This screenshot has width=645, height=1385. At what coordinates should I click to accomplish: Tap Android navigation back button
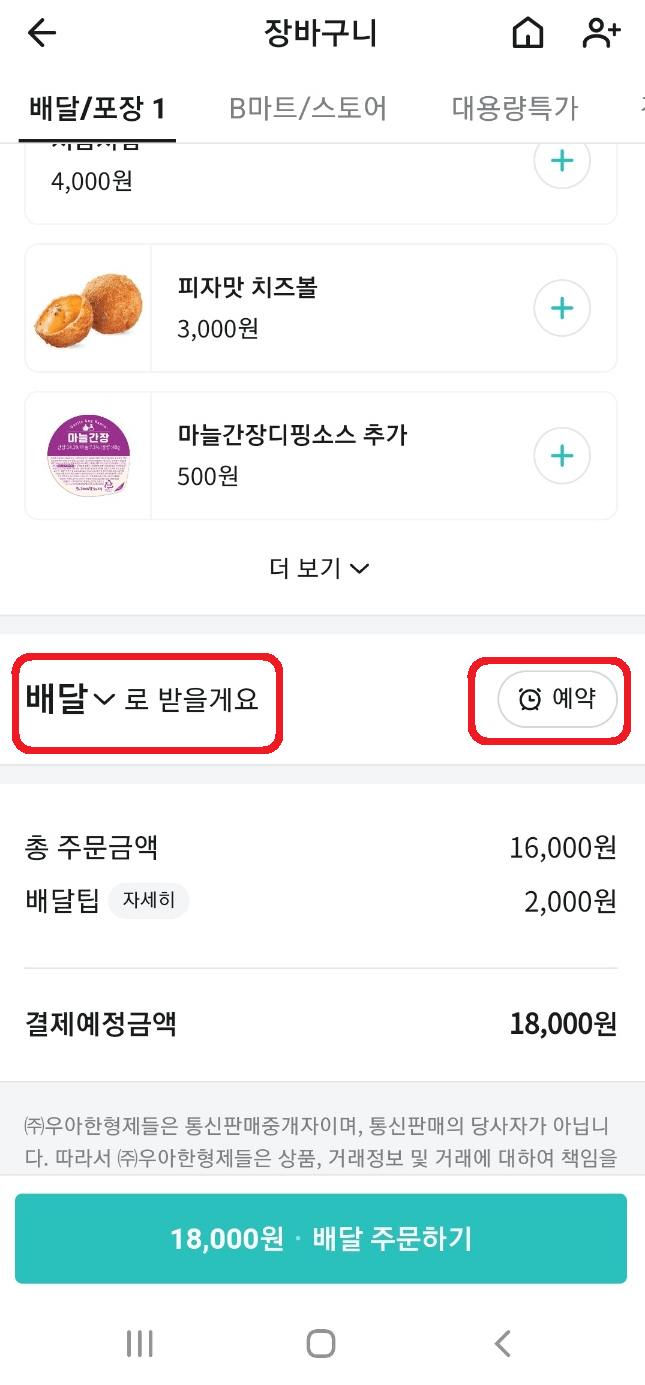tap(502, 1344)
